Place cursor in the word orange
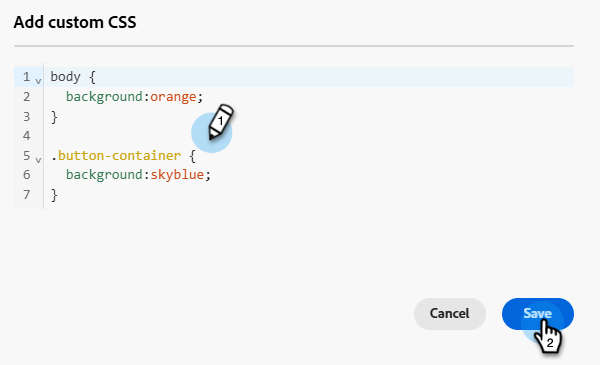 coord(173,97)
